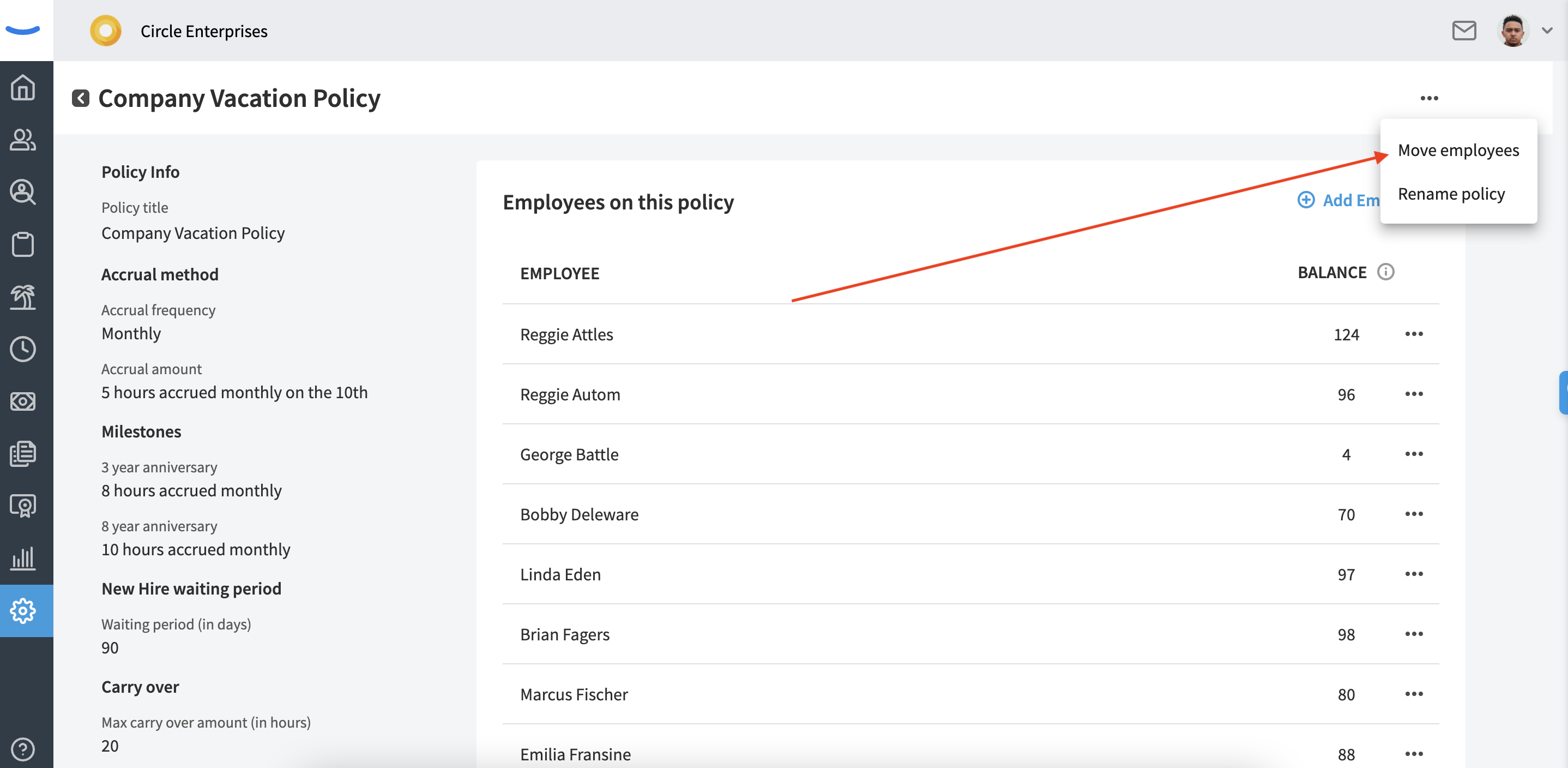The width and height of the screenshot is (1568, 768).
Task: Click the documents icon in the sidebar
Action: 23,453
